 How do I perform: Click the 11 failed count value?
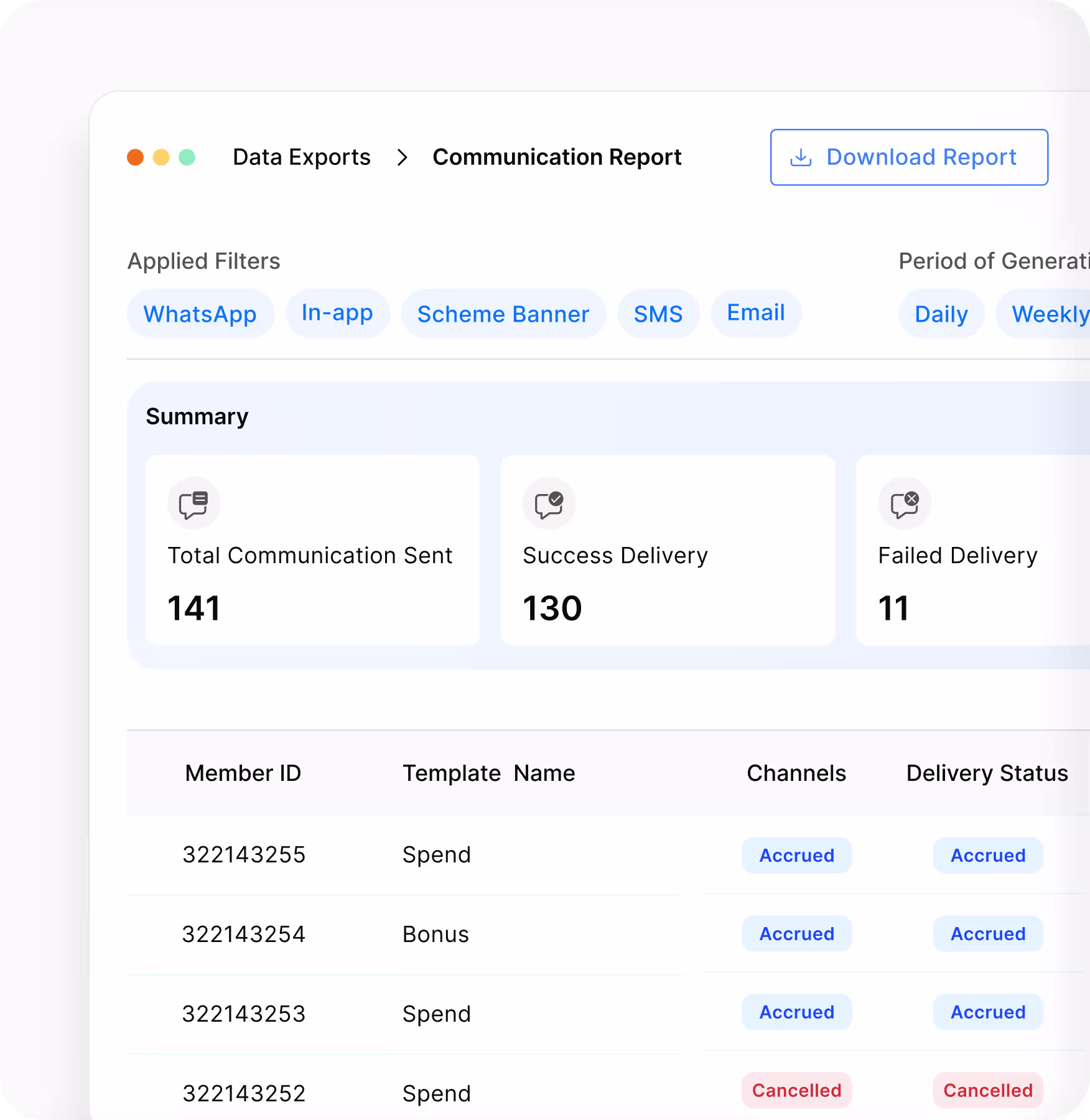(x=893, y=608)
